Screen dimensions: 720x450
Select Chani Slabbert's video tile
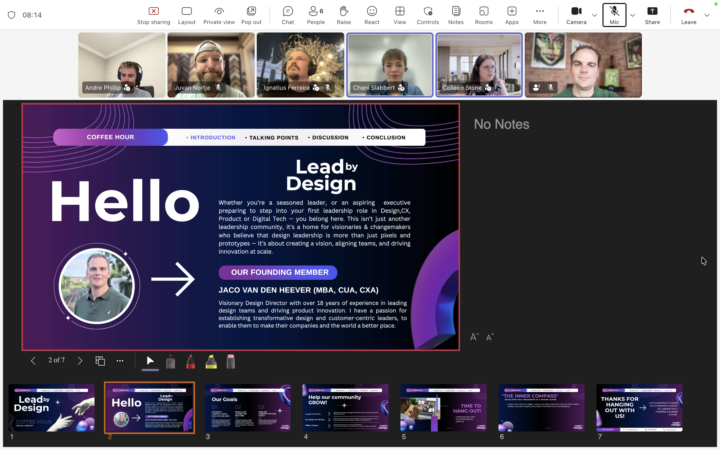tap(390, 65)
